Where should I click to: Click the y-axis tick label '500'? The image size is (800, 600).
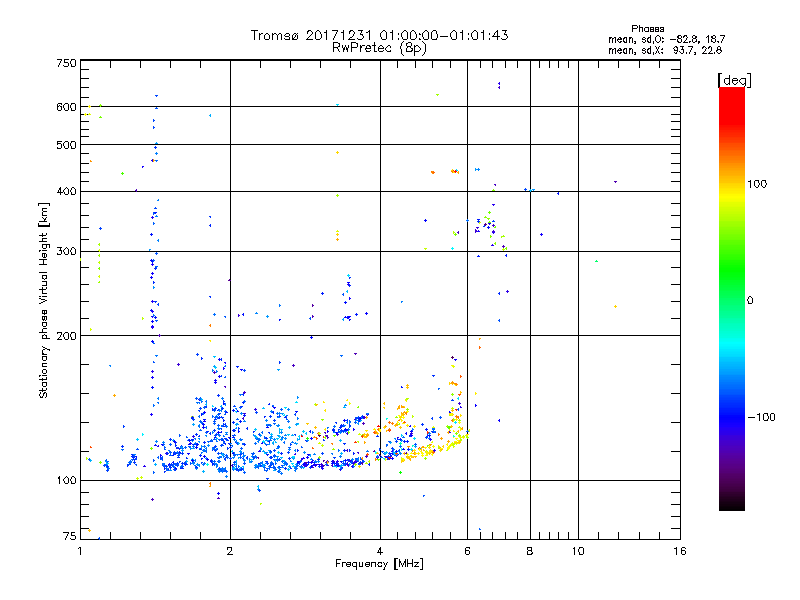point(66,145)
